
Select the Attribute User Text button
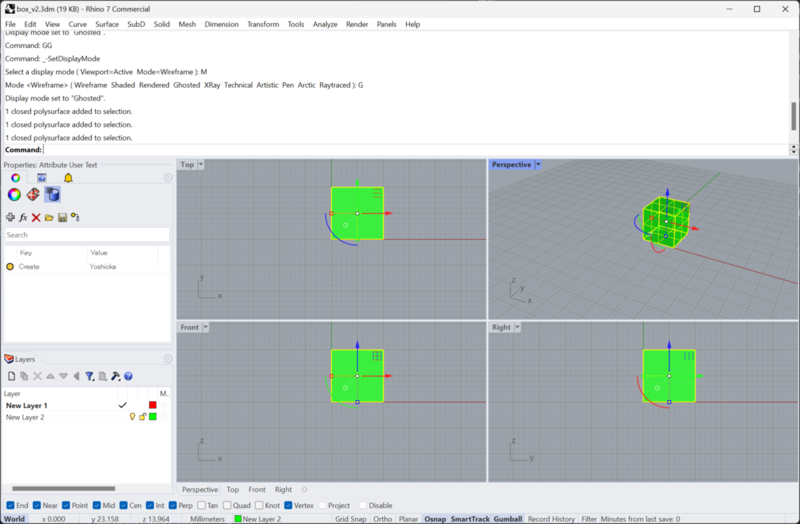52,194
